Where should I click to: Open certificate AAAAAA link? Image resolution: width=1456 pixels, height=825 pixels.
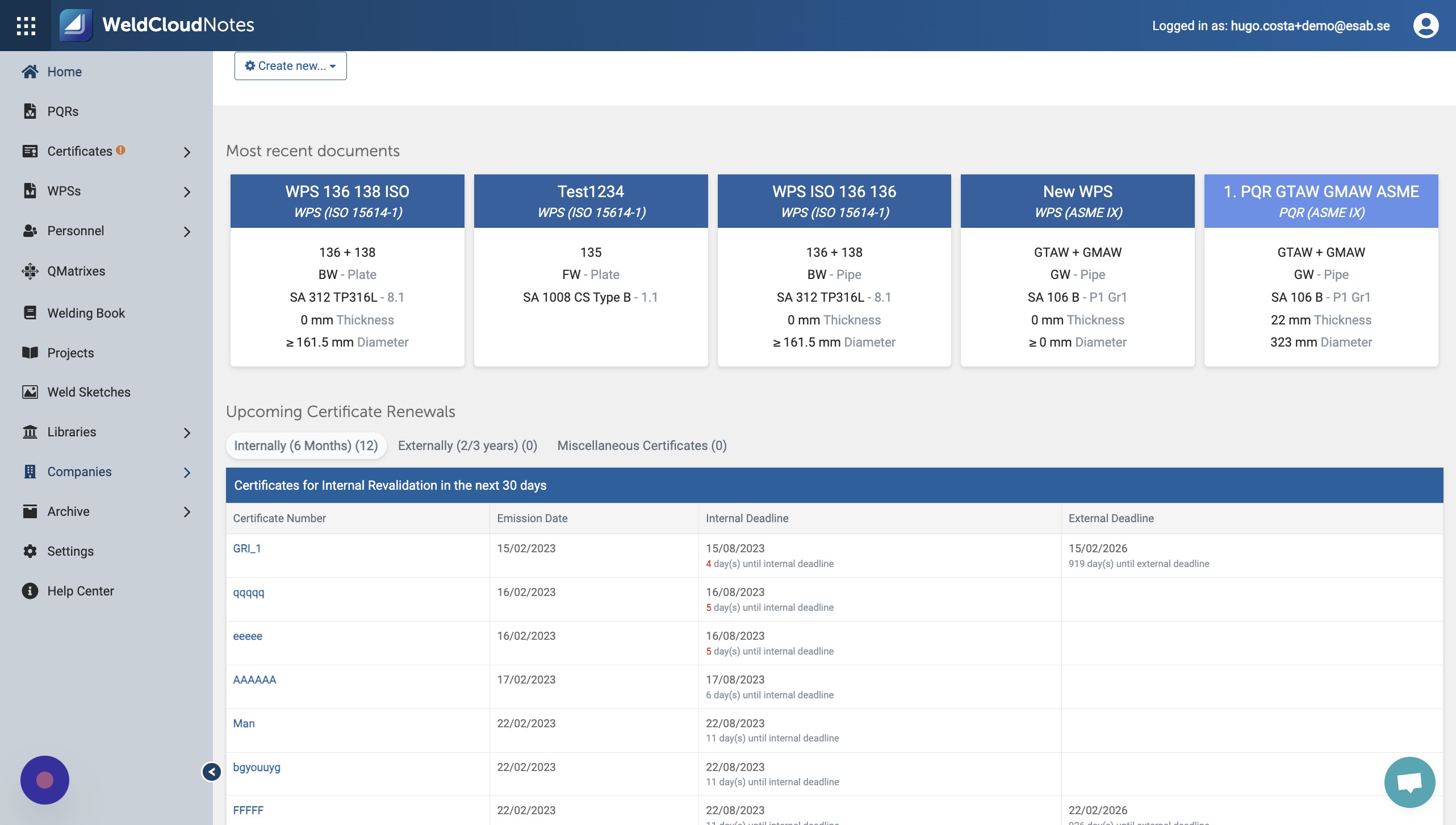pos(254,680)
